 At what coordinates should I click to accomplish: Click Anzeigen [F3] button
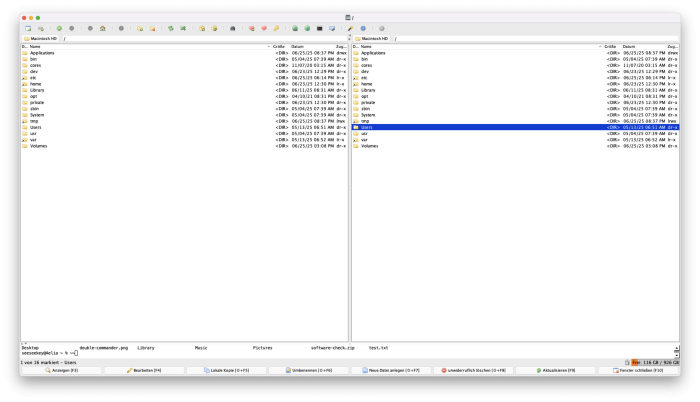tap(62, 370)
